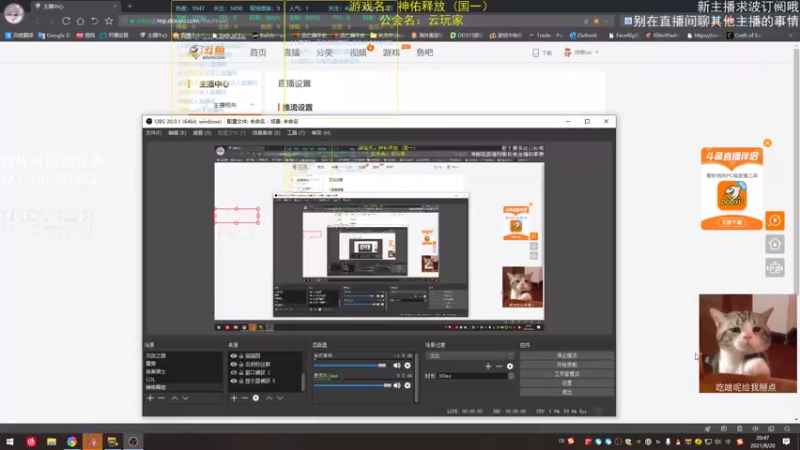Adjust transition duration 300ms spinner
The image size is (800, 450).
(x=511, y=376)
